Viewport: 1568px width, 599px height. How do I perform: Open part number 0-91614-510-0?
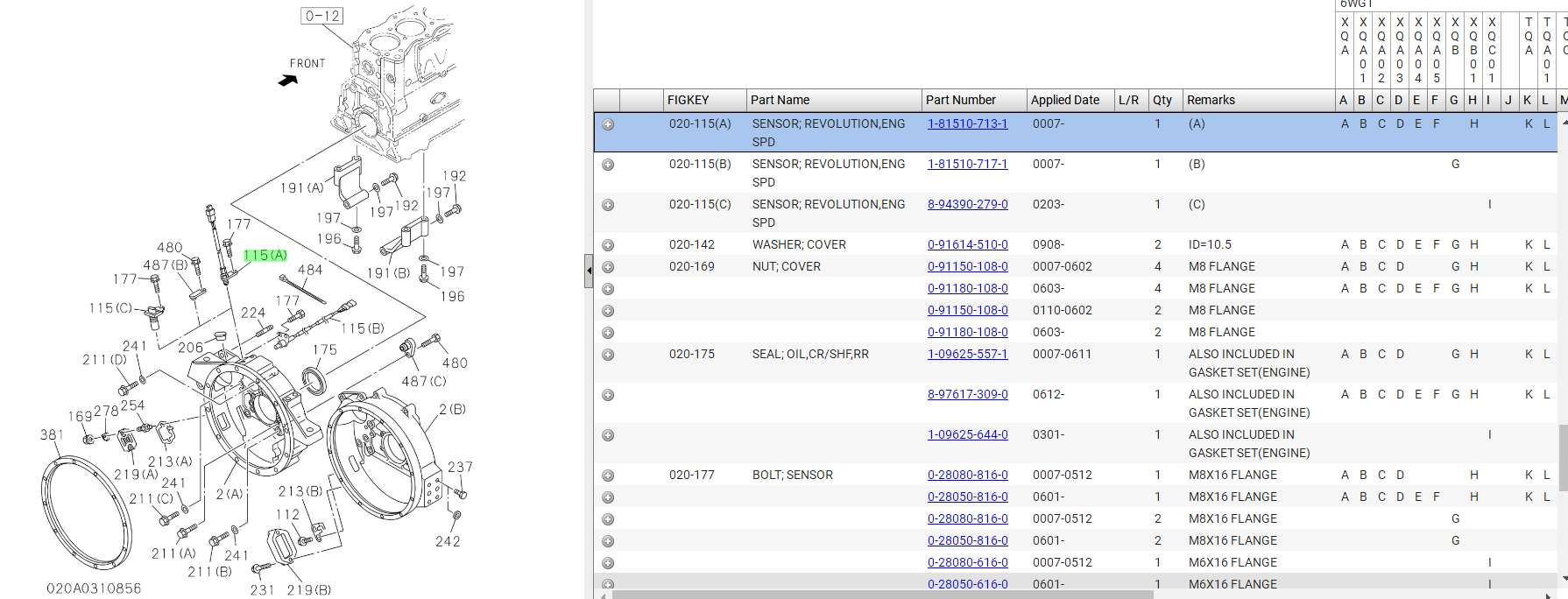pyautogui.click(x=967, y=244)
